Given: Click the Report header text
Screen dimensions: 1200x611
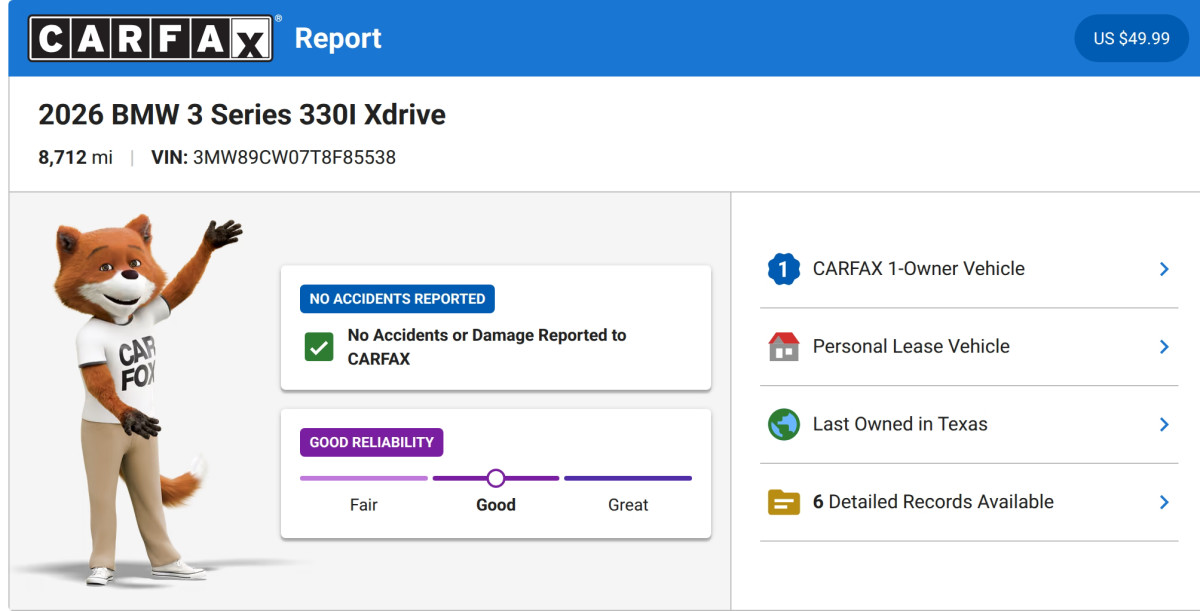Looking at the screenshot, I should click(x=338, y=38).
